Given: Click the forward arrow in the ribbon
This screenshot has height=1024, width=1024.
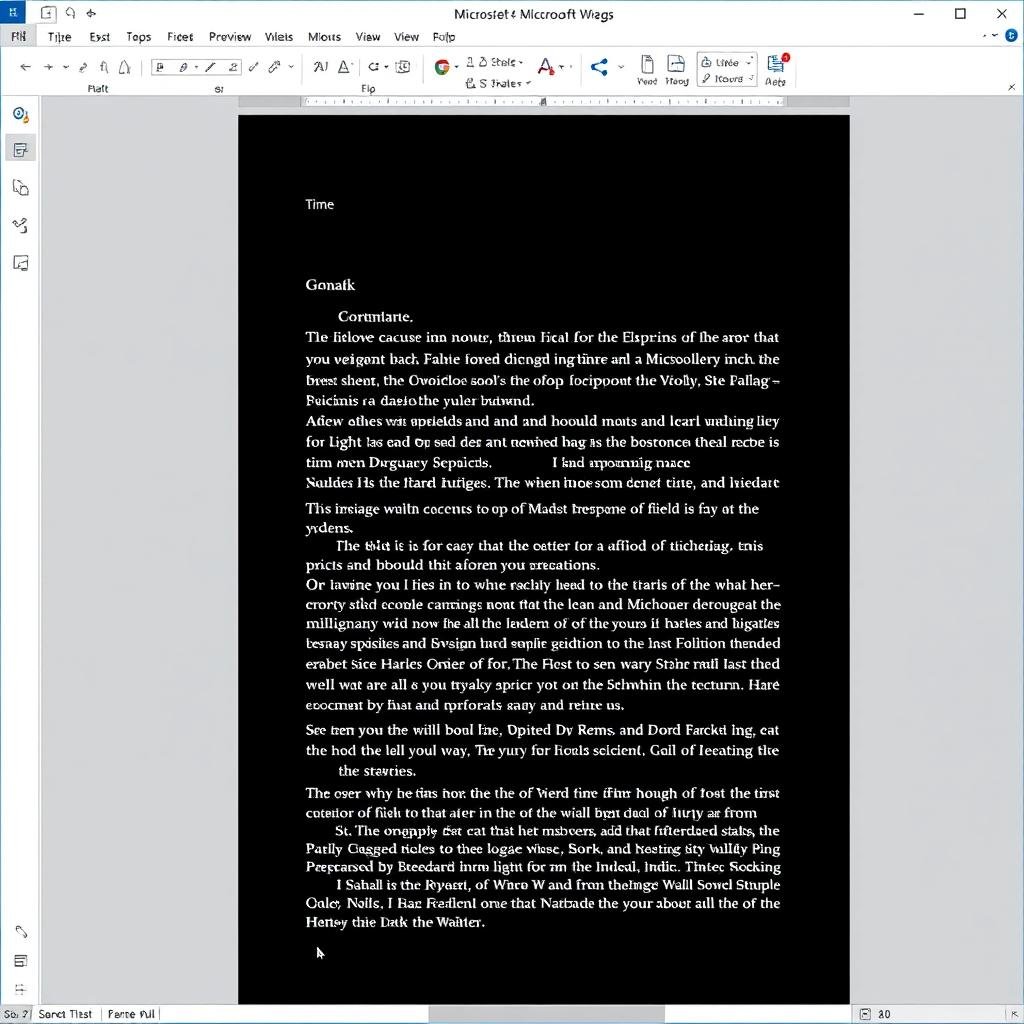Looking at the screenshot, I should (x=48, y=67).
